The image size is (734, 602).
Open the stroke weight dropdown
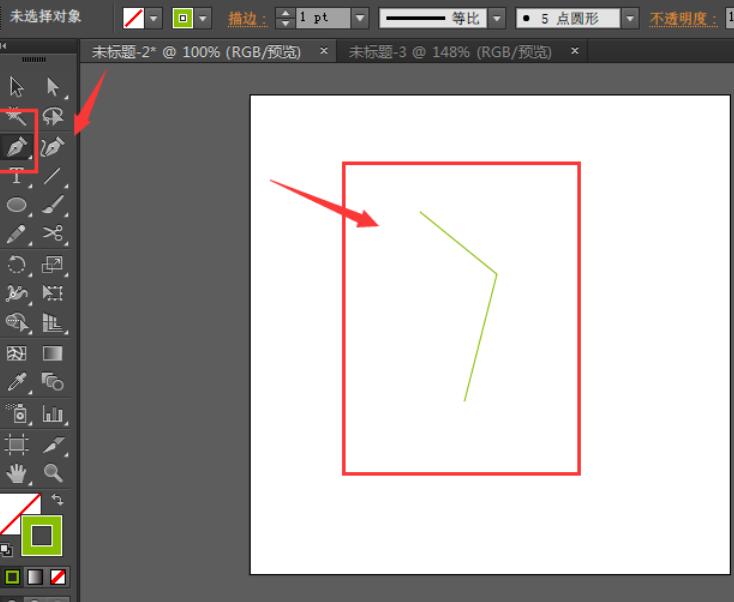click(x=360, y=18)
